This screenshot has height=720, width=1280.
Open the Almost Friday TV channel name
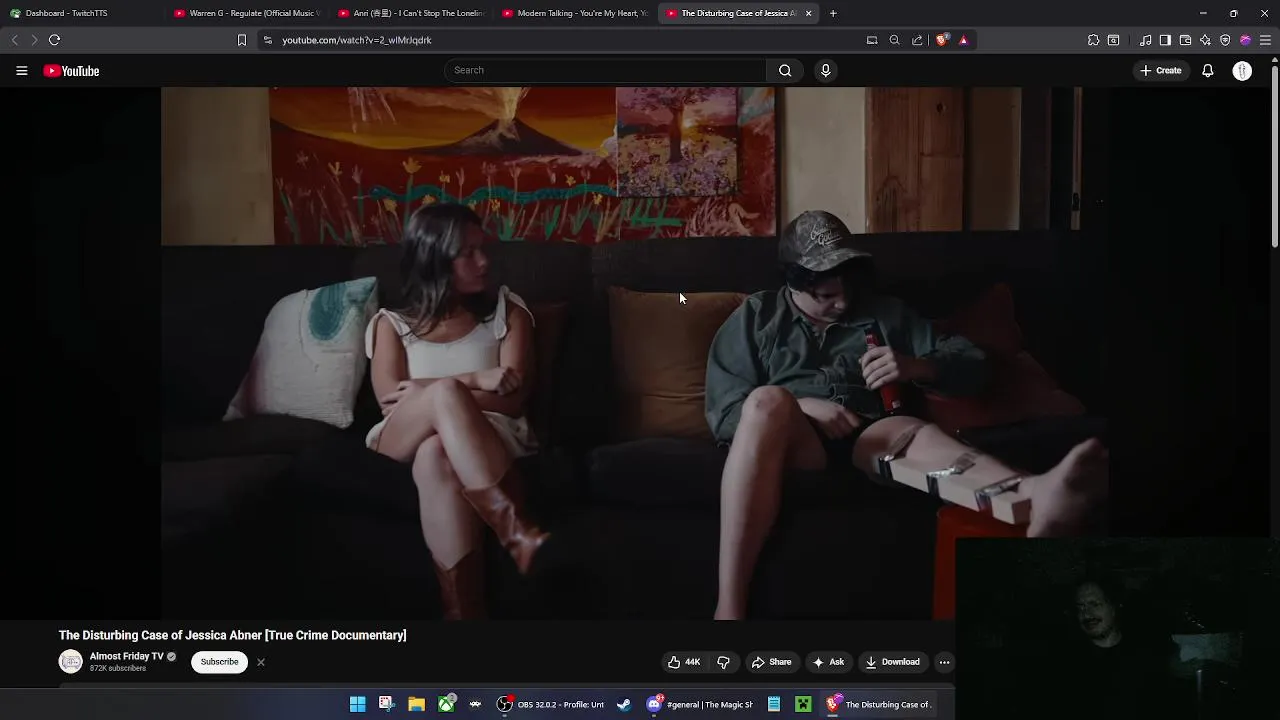(x=126, y=657)
